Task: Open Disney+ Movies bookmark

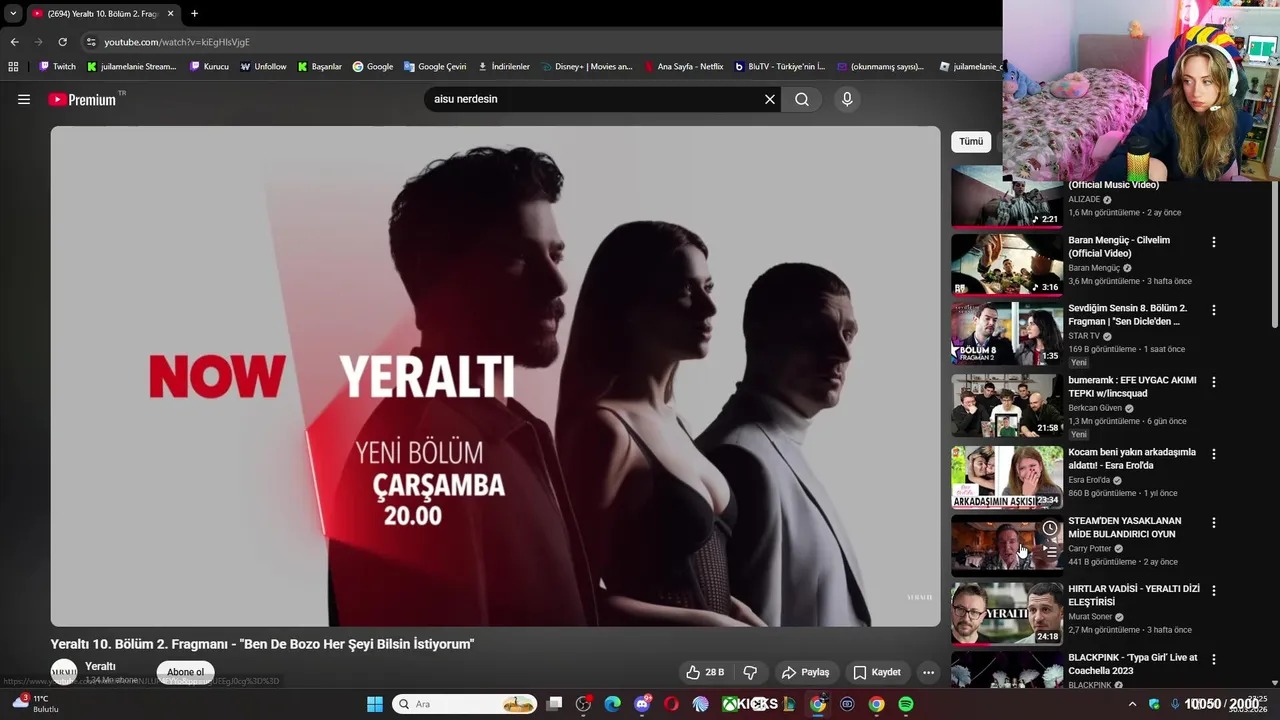Action: 587,67
